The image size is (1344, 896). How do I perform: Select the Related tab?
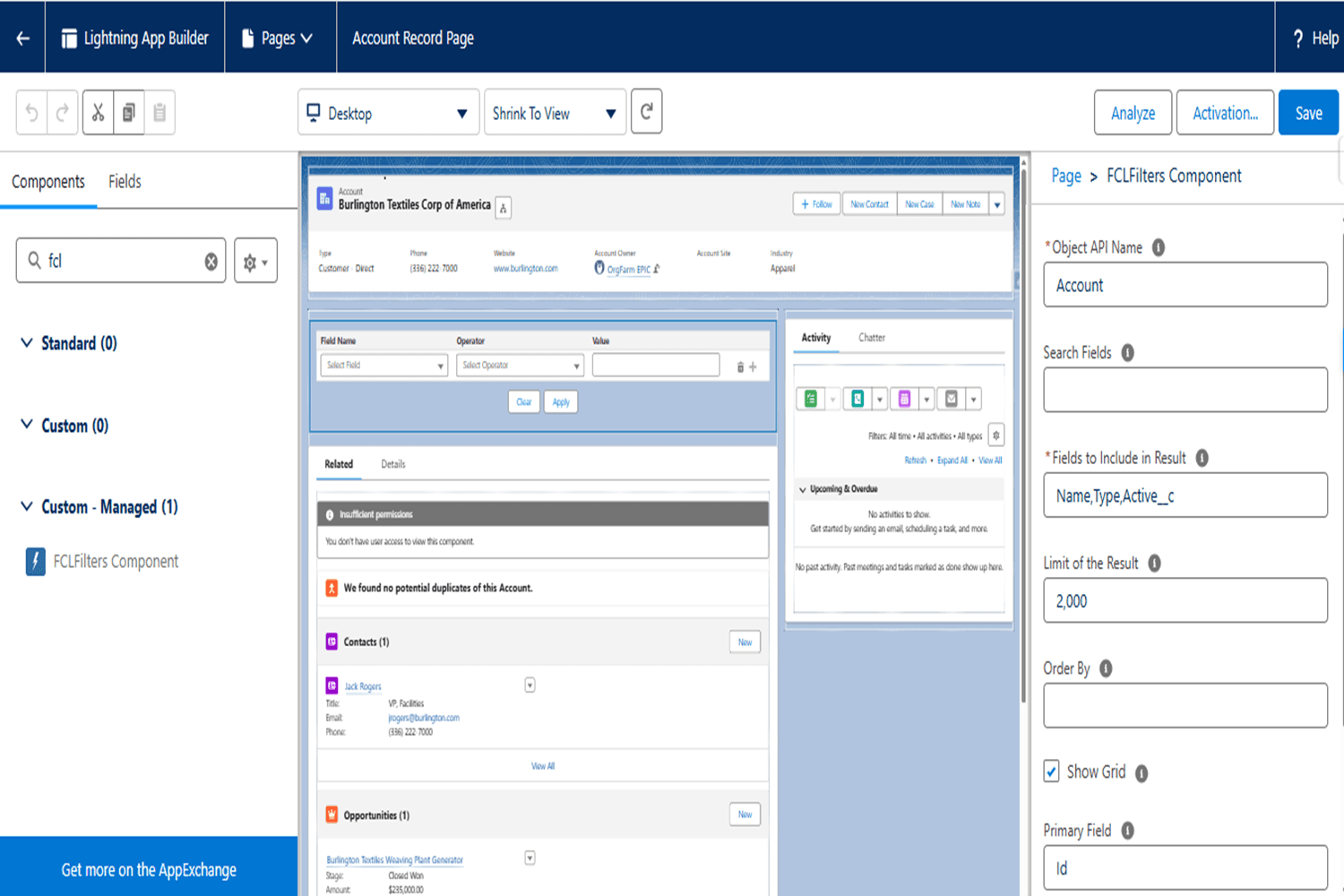pyautogui.click(x=339, y=464)
